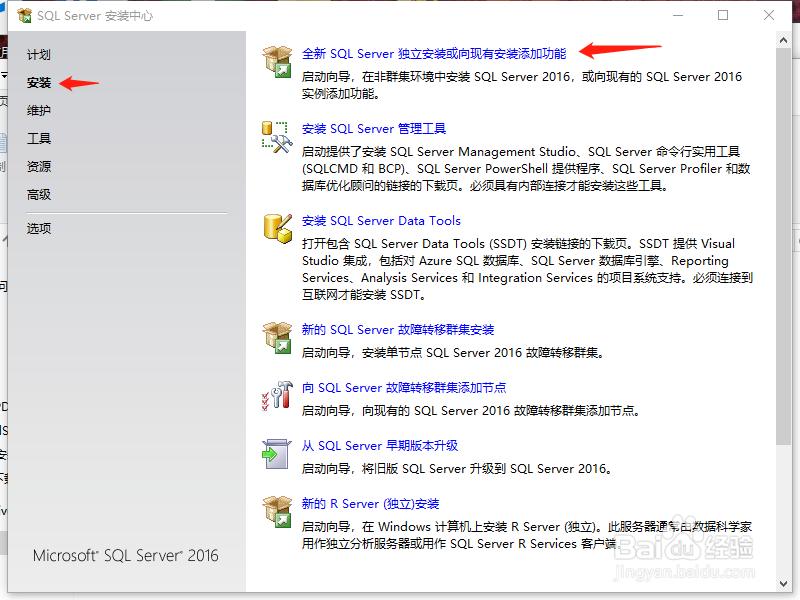Open 新的 R Server (独立)安装 link
This screenshot has height=600, width=800.
click(370, 504)
